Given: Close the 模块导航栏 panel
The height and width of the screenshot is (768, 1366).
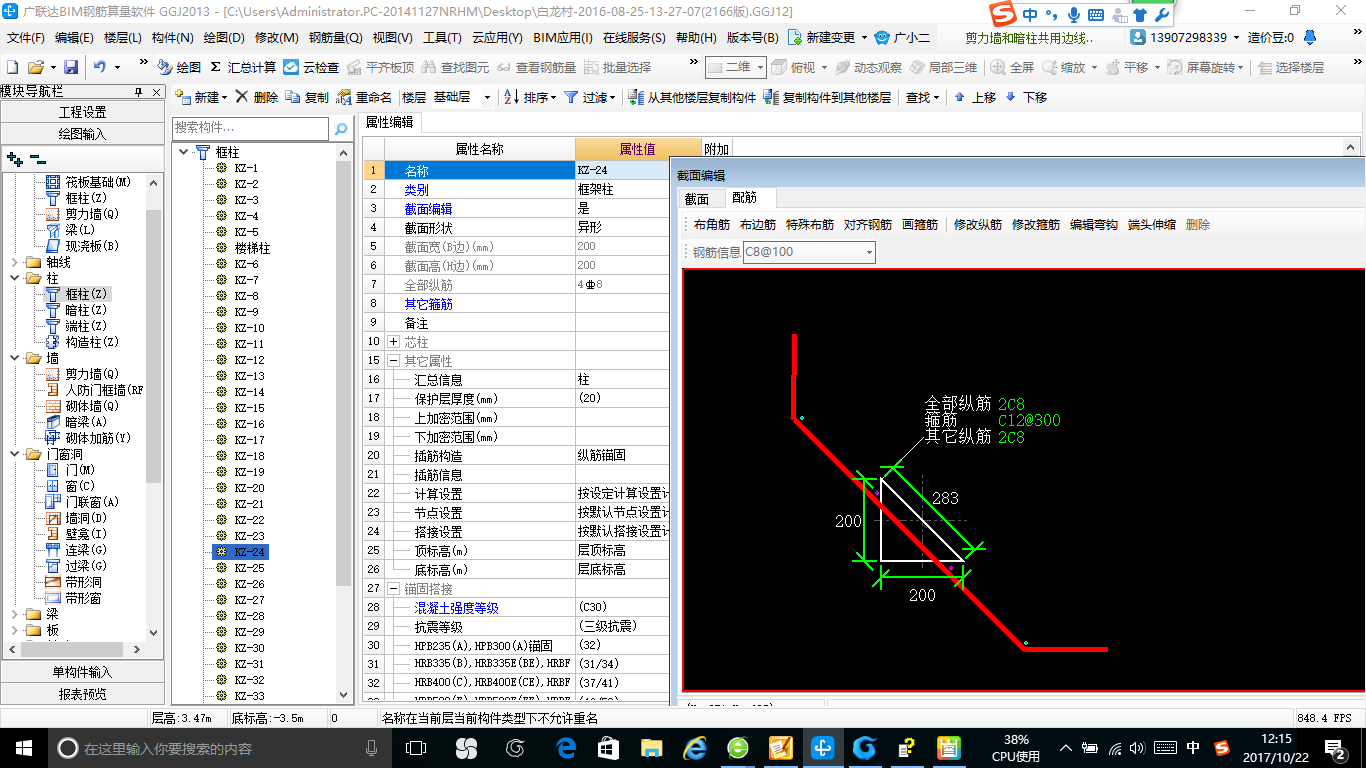Looking at the screenshot, I should click(155, 91).
